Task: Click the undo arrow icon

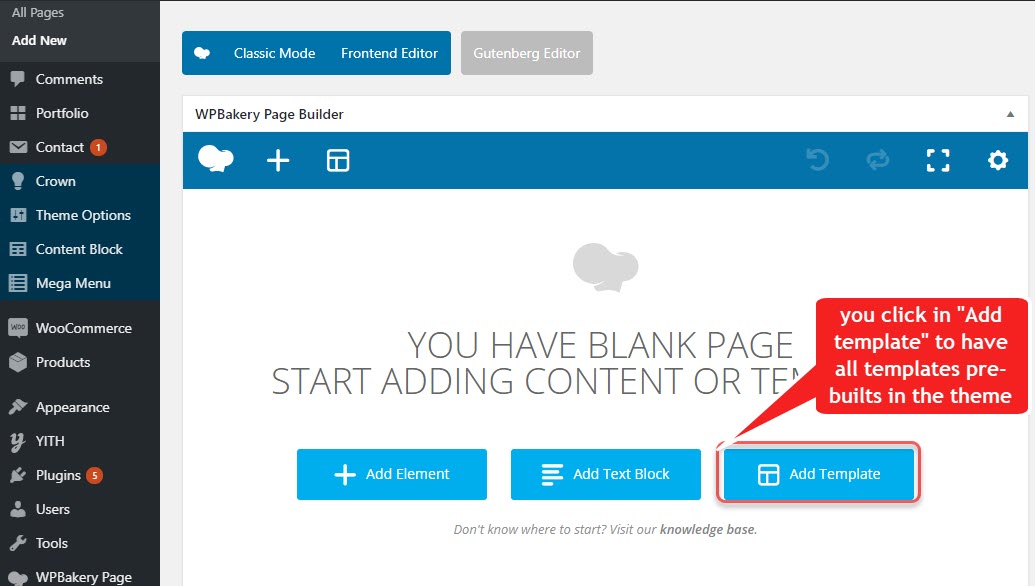Action: (817, 160)
